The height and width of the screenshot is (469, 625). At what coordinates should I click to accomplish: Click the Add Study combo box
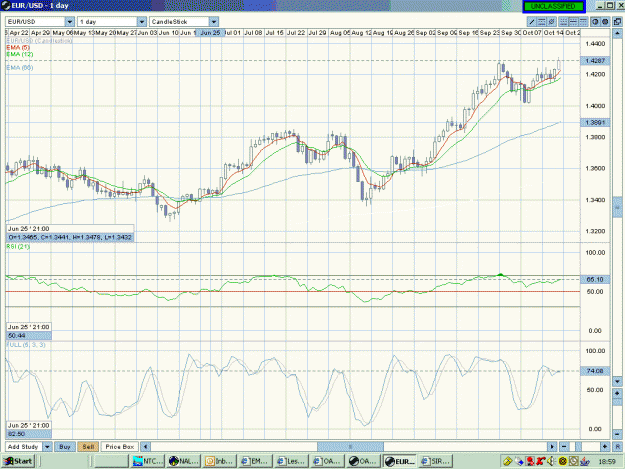tap(28, 447)
